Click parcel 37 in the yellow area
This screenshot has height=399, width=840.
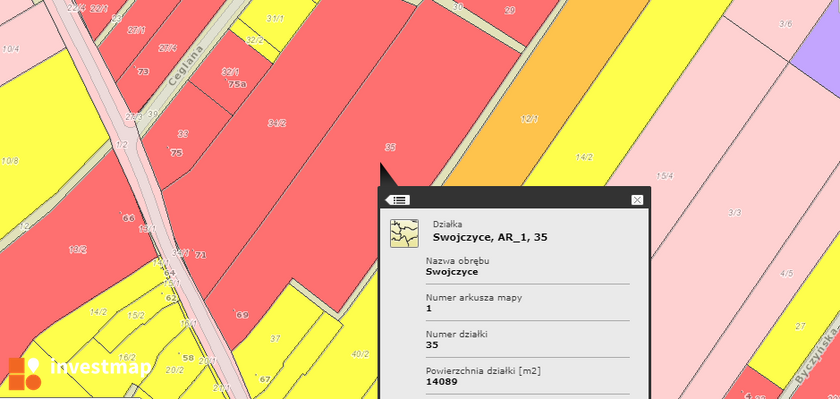tap(275, 338)
